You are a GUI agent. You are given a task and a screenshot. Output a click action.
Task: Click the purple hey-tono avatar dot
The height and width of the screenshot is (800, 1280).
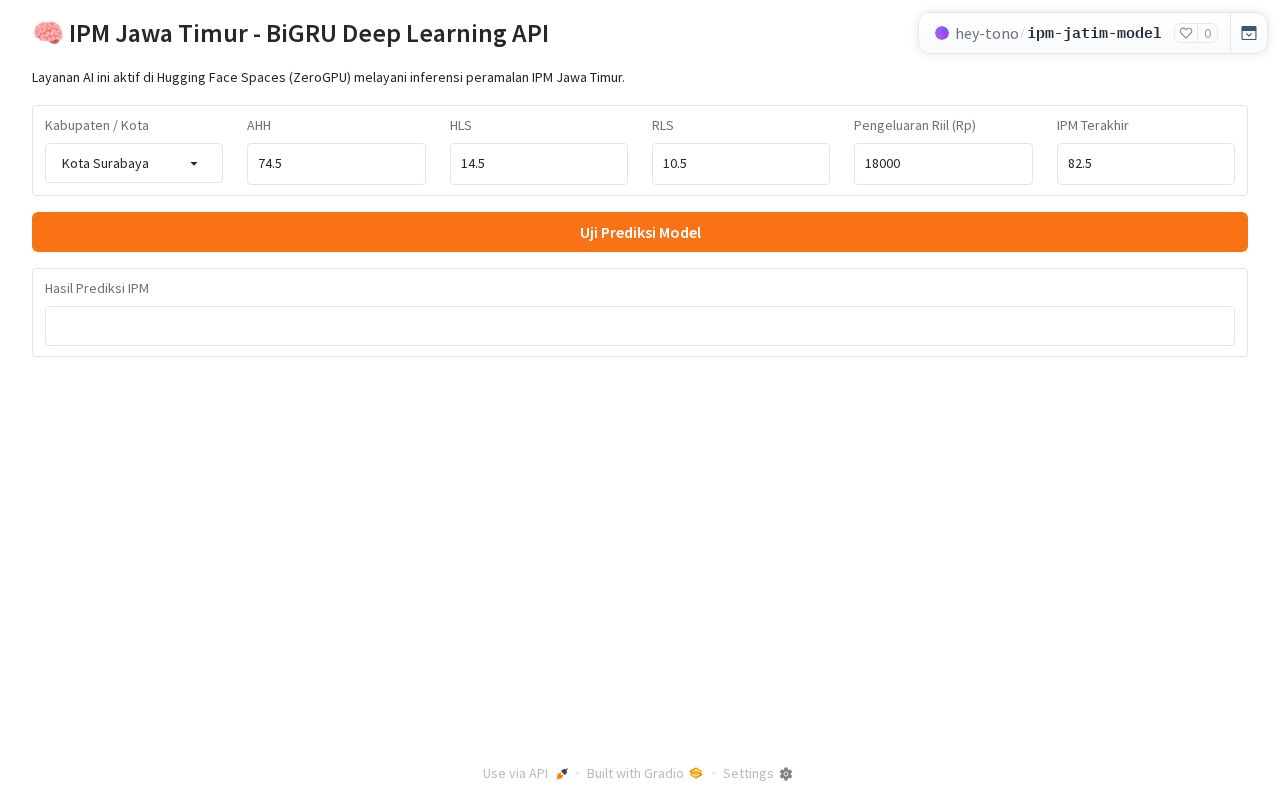click(x=942, y=33)
